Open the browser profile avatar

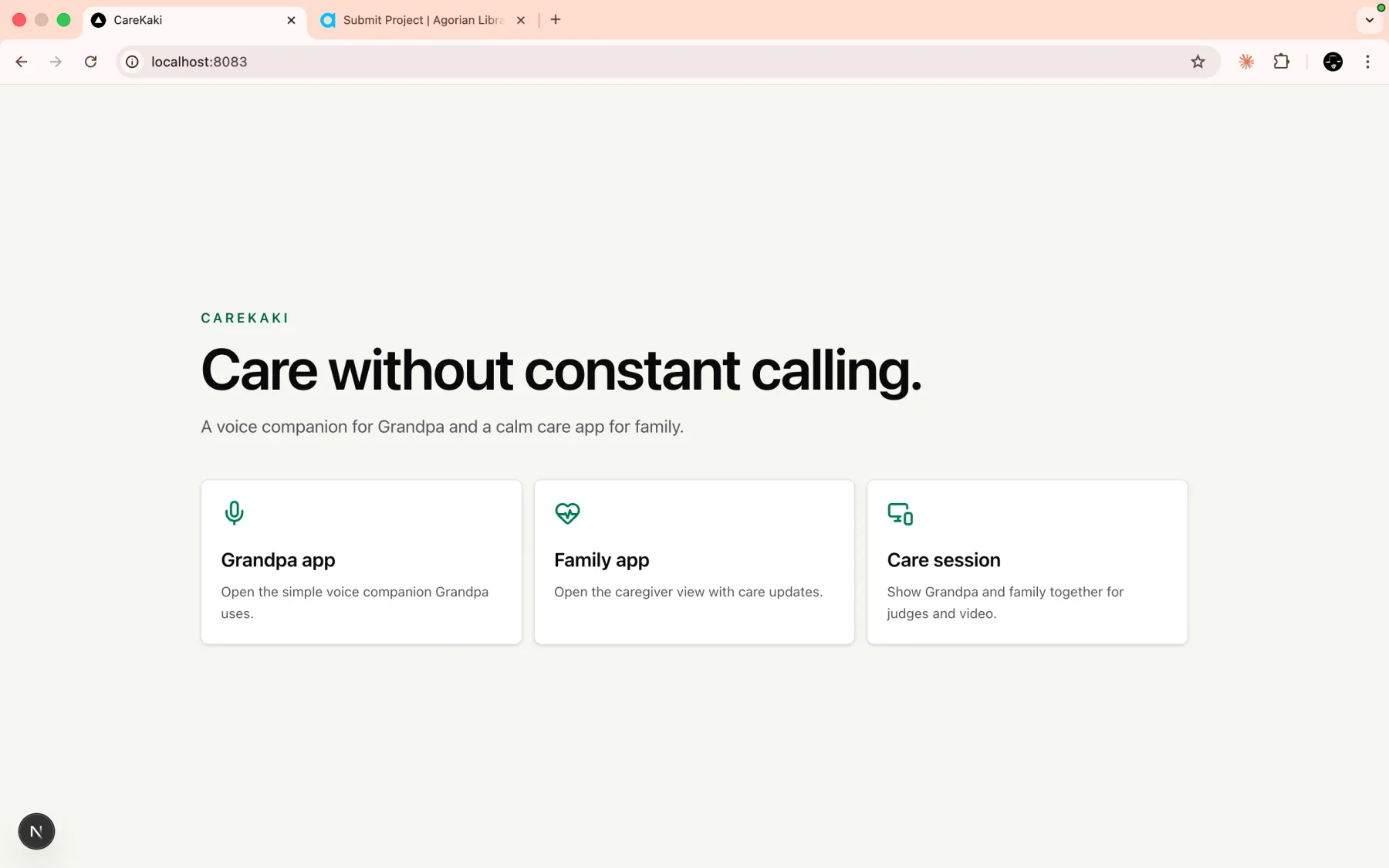point(1333,62)
